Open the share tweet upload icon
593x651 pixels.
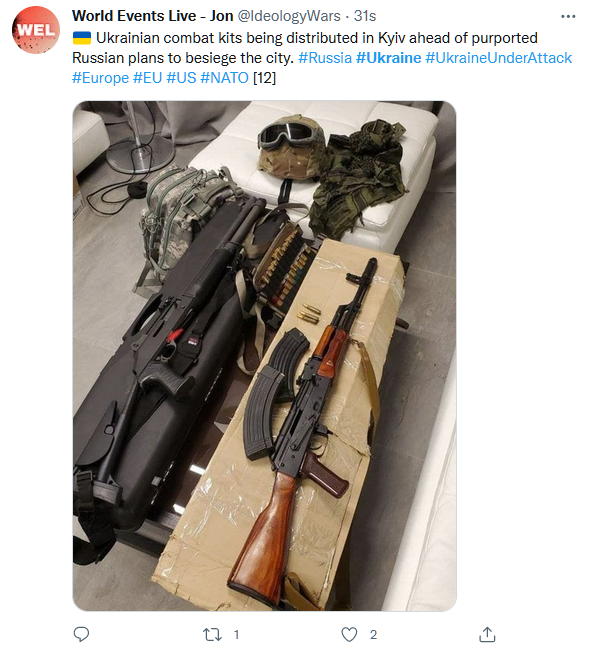pos(487,634)
